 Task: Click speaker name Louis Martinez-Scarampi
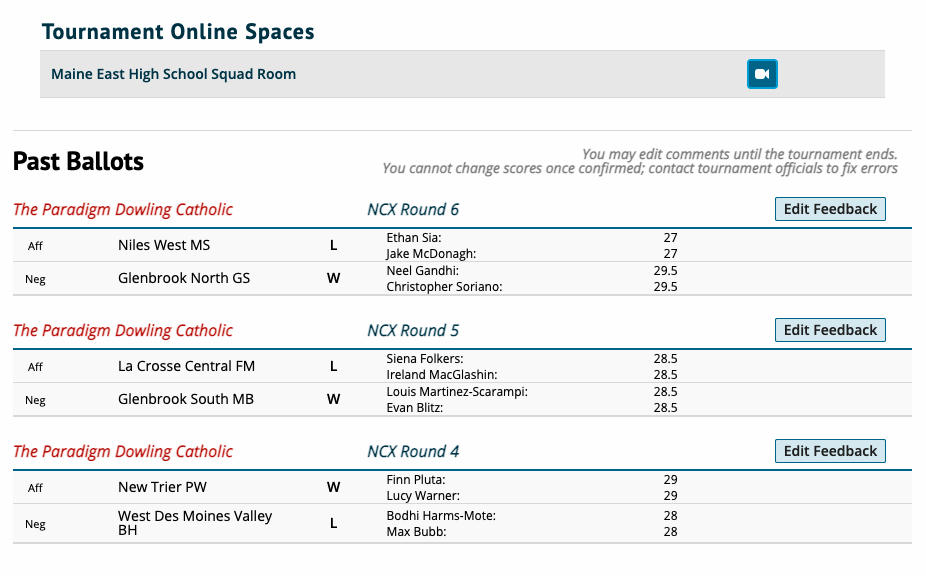[456, 392]
